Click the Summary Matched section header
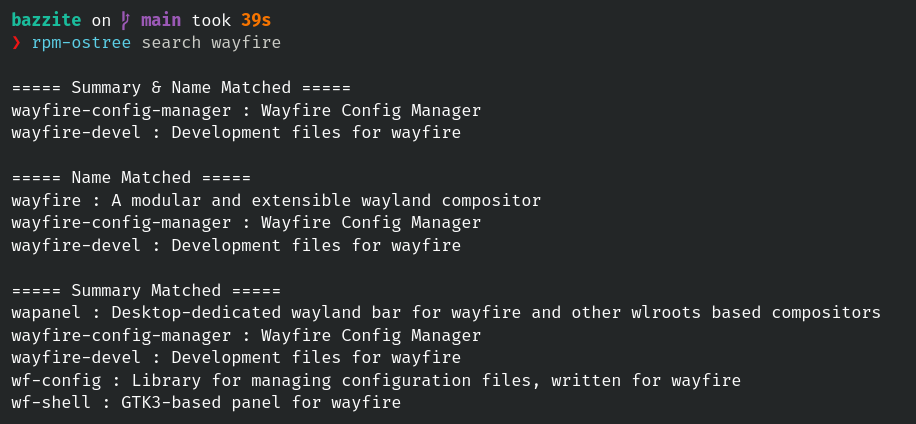 (x=146, y=291)
